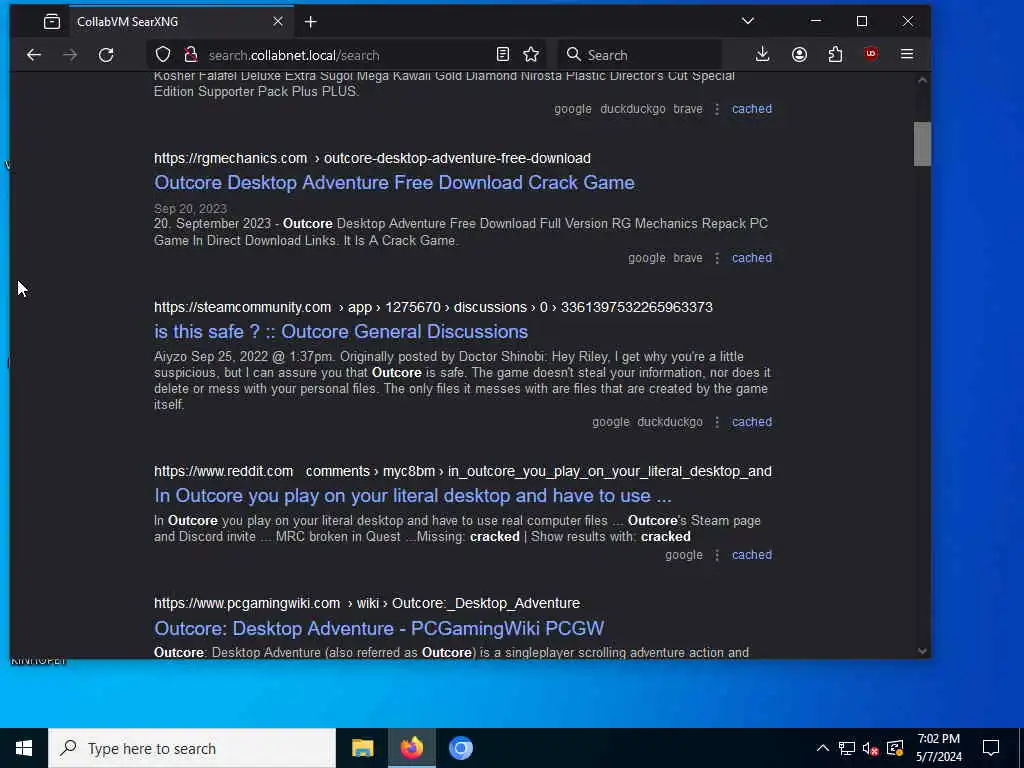Click 'Sep 20, 2023' date text

point(190,209)
